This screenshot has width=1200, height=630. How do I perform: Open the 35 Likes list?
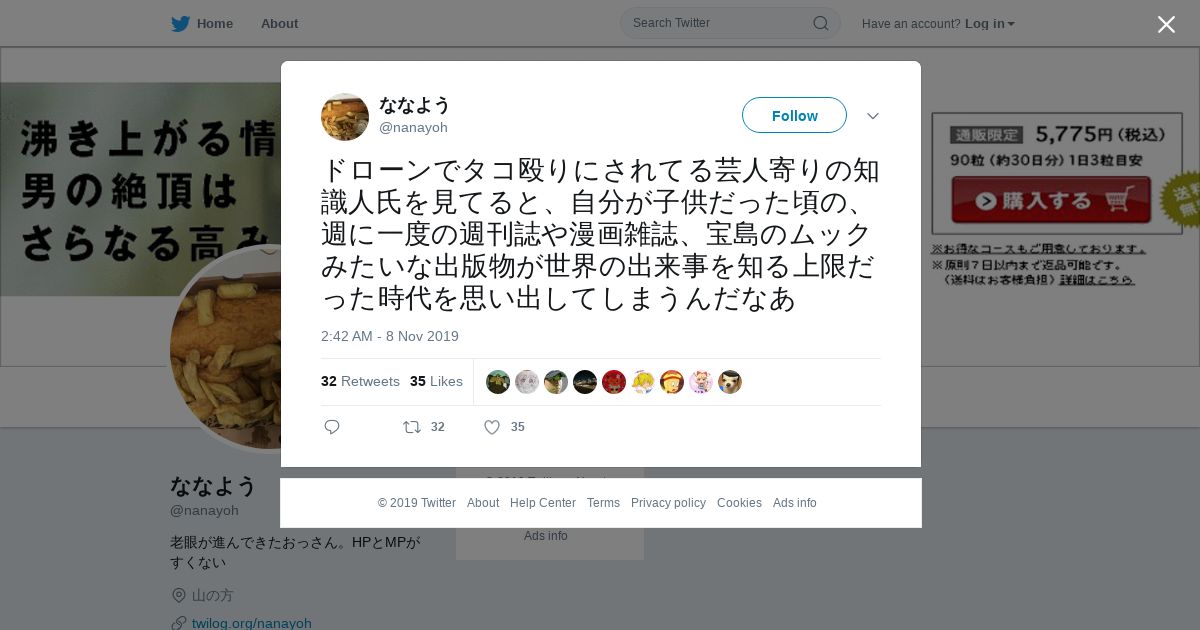click(x=436, y=381)
